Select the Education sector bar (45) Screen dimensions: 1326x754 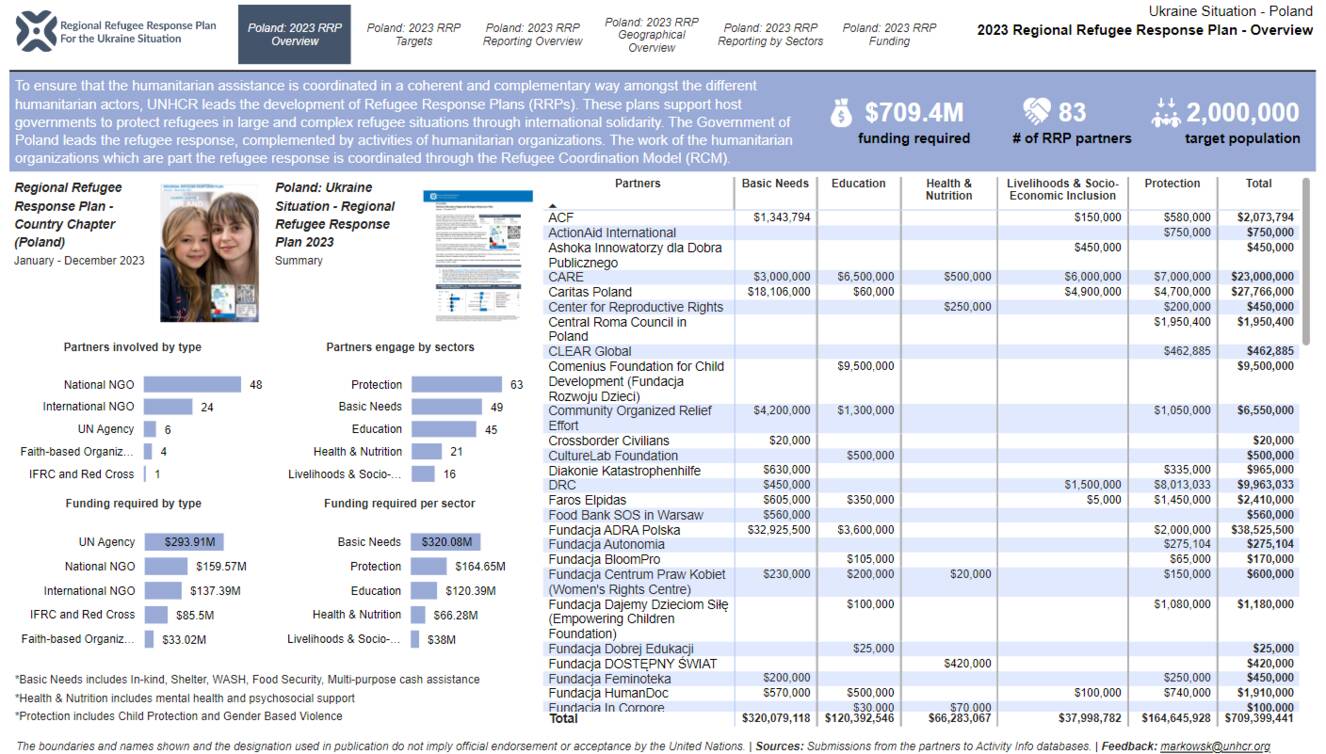point(443,429)
